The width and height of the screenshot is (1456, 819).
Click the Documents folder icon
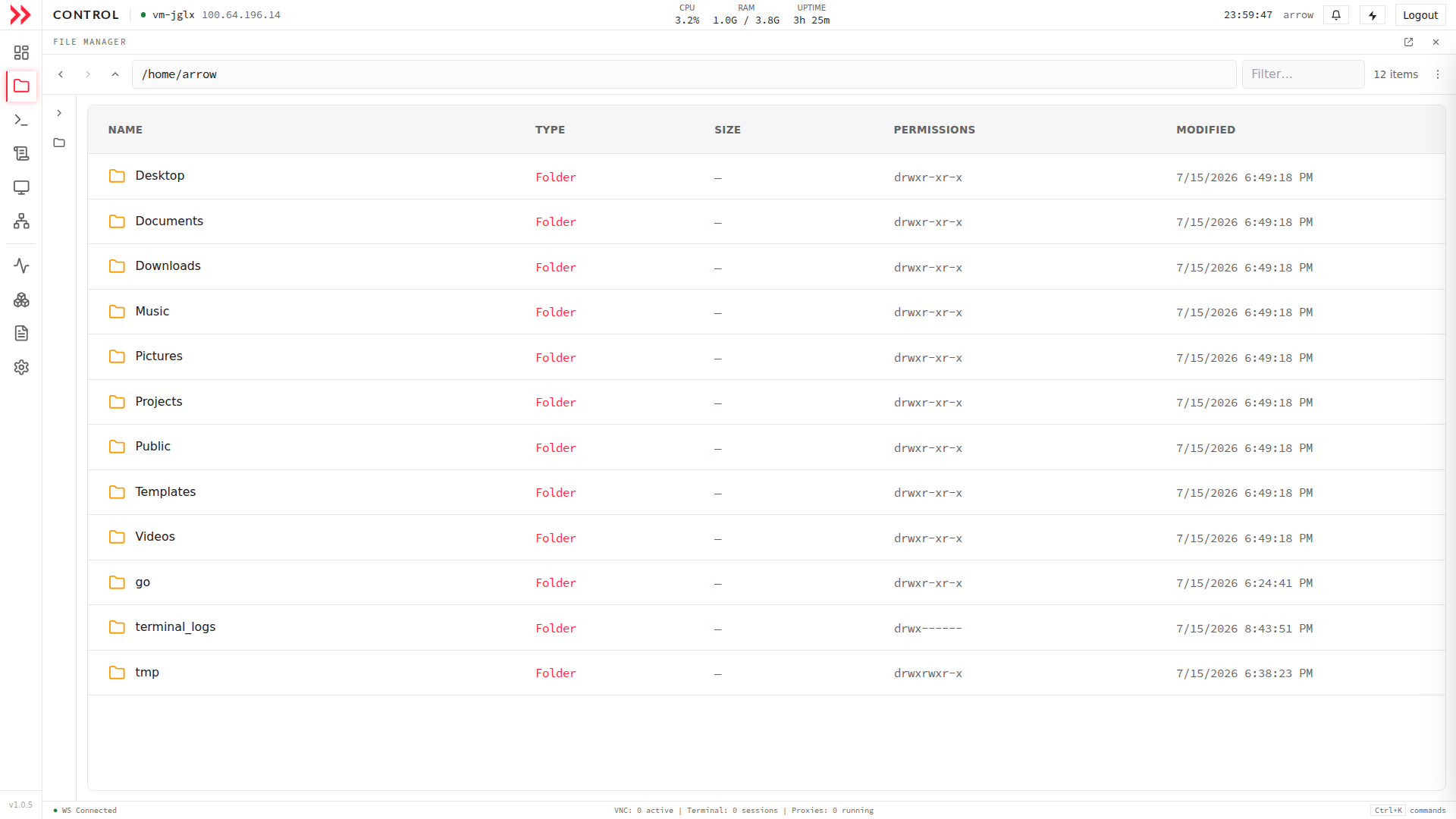(117, 221)
